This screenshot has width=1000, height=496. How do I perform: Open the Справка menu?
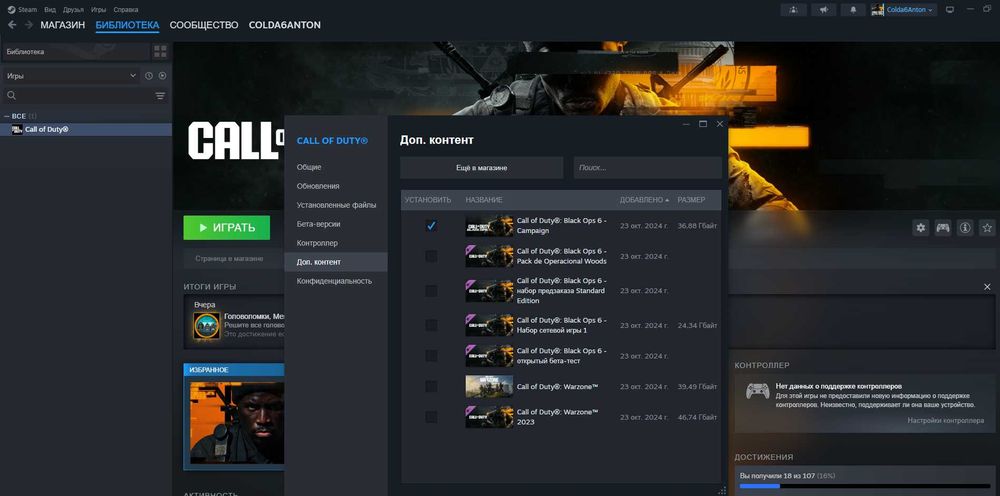(x=126, y=10)
